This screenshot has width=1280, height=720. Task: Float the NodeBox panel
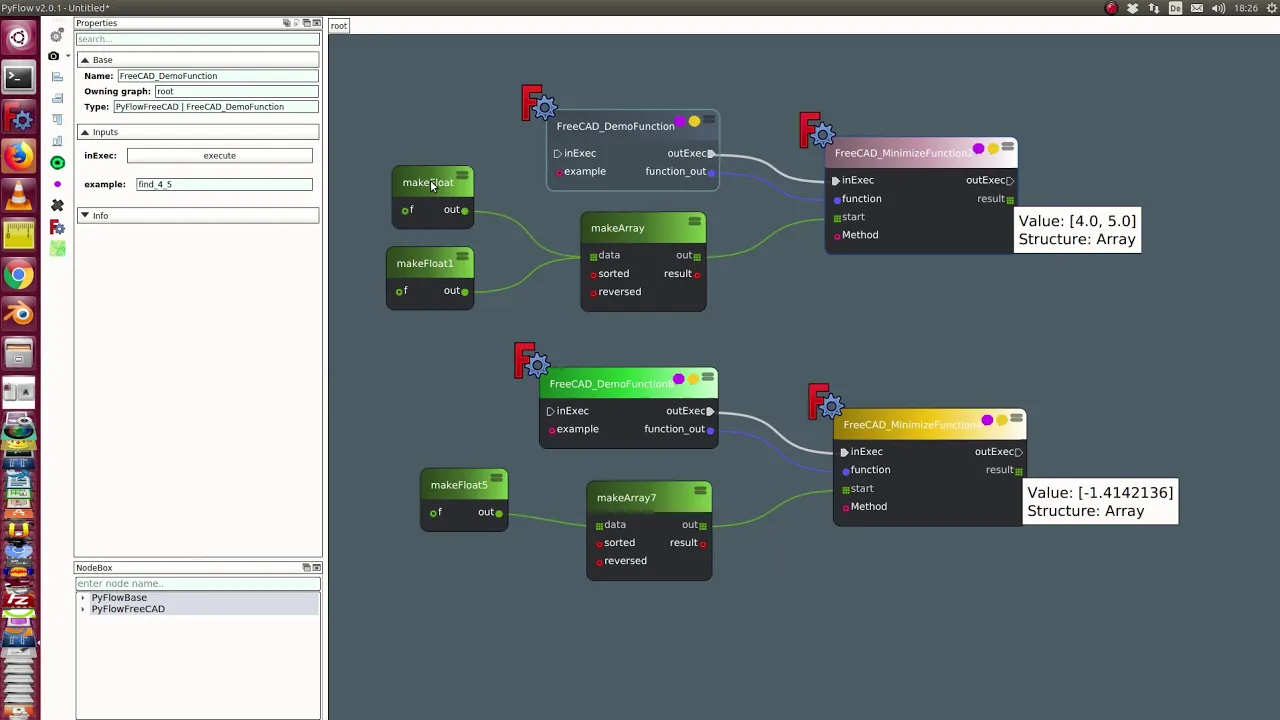(306, 568)
